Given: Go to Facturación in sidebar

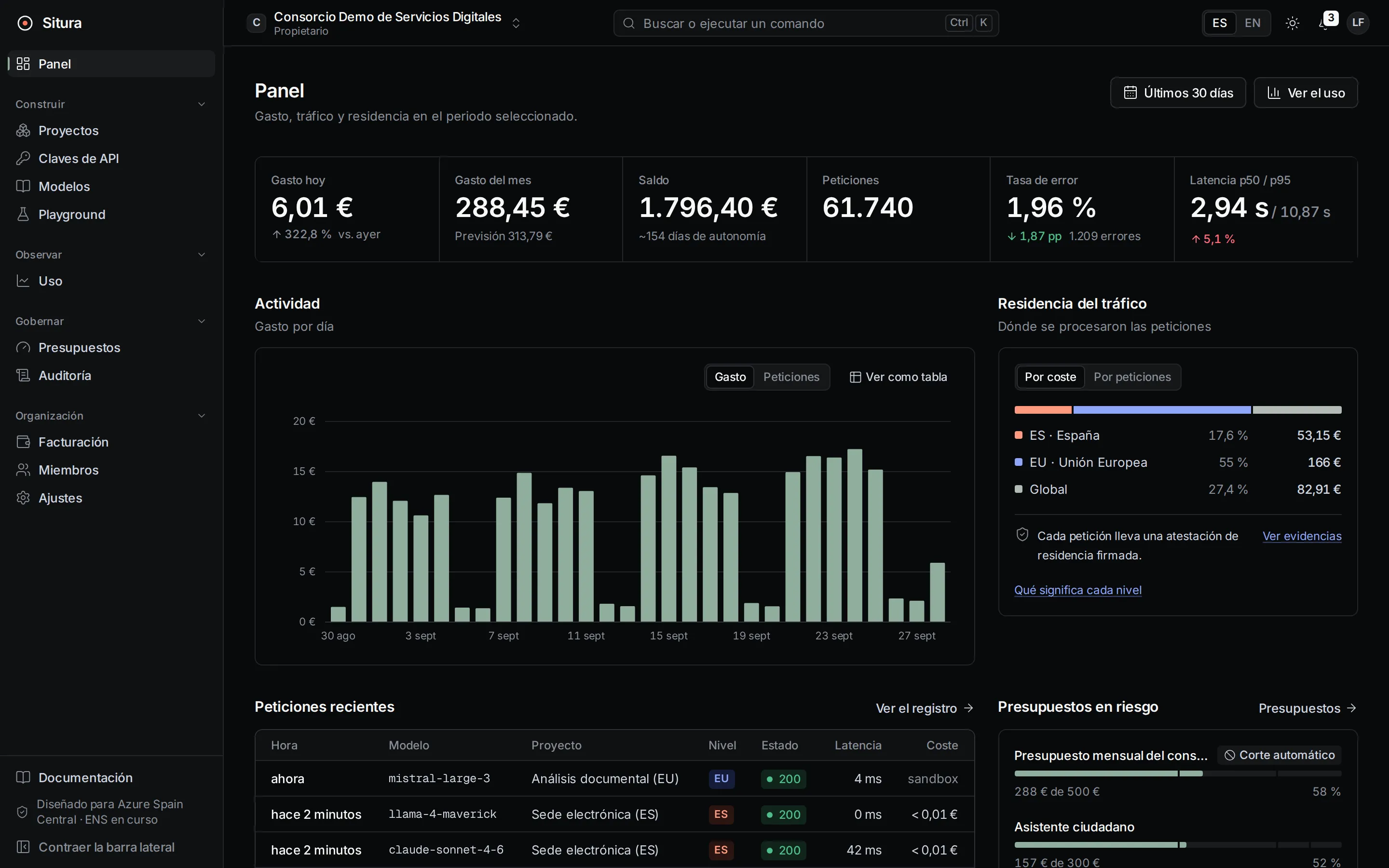Looking at the screenshot, I should [x=111, y=442].
